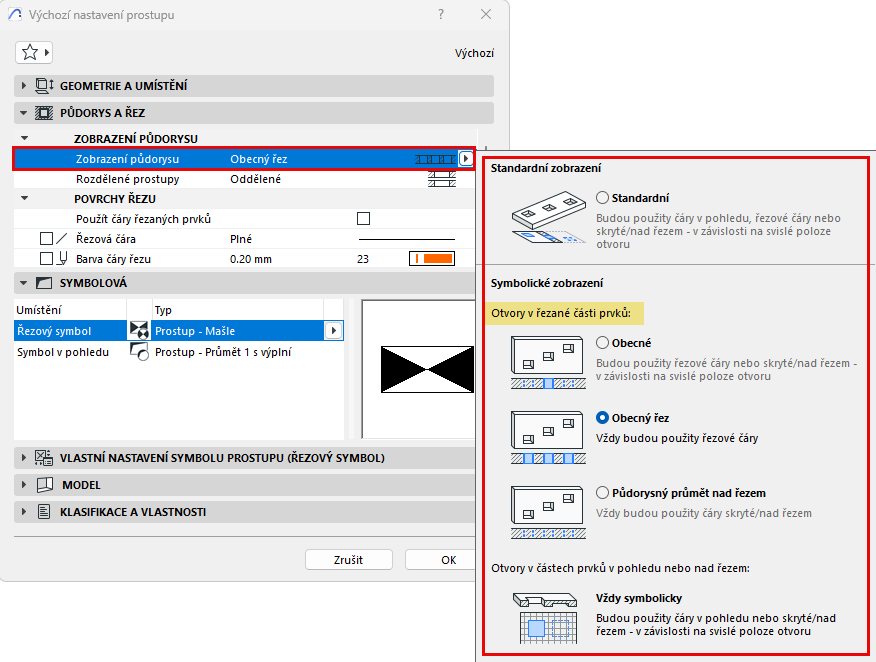Enable Použít čáry řezaných prvků checkbox

363,218
